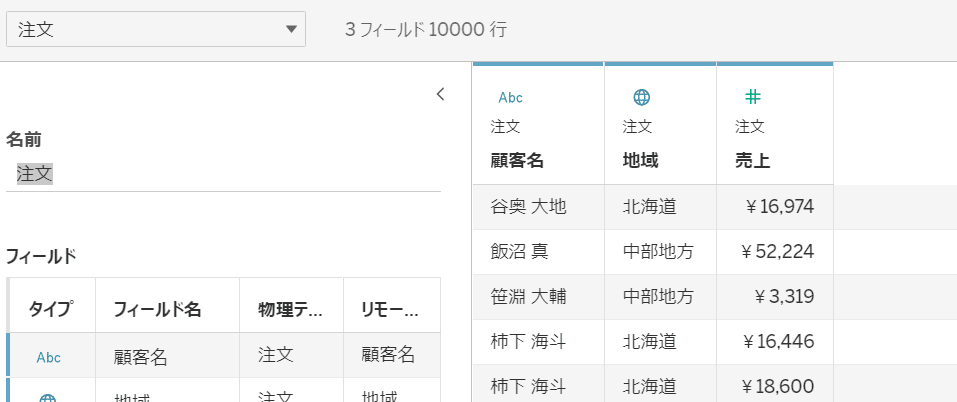Image resolution: width=957 pixels, height=402 pixels.
Task: Click the 注文 label above 地域 header
Action: 637,127
